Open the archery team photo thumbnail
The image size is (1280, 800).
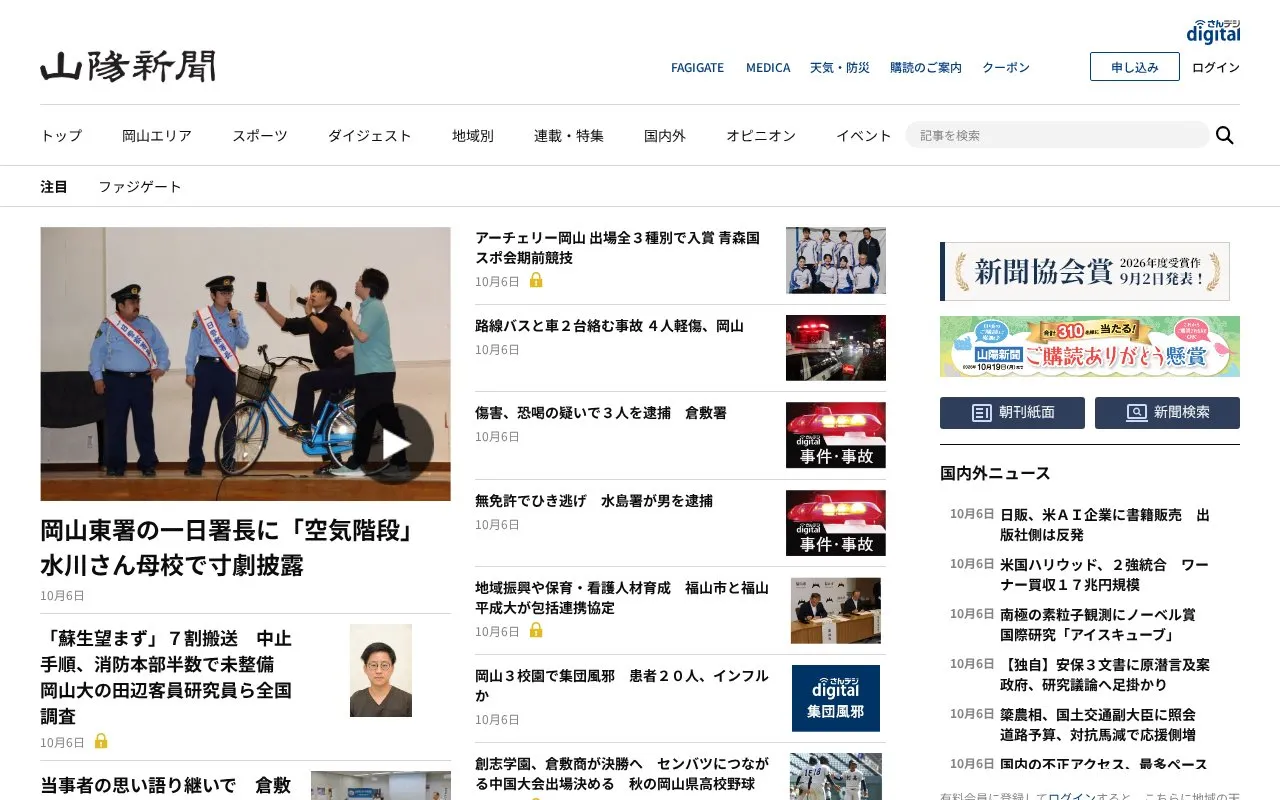[x=836, y=260]
